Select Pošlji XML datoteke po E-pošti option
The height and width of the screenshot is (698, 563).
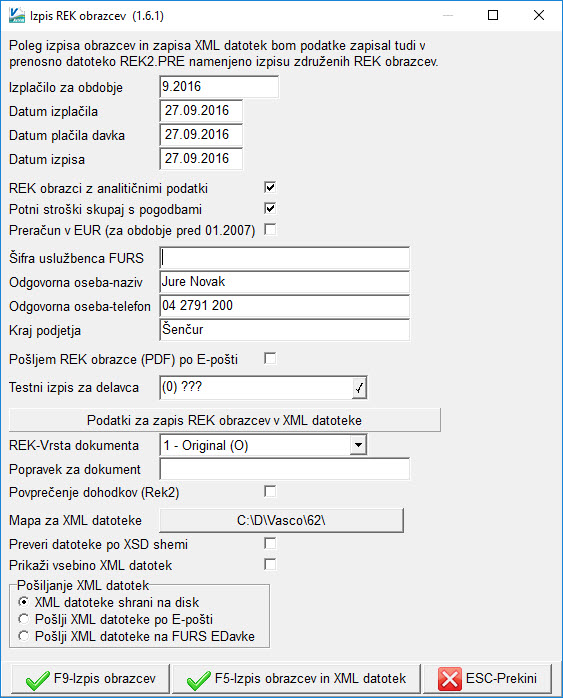[24, 619]
